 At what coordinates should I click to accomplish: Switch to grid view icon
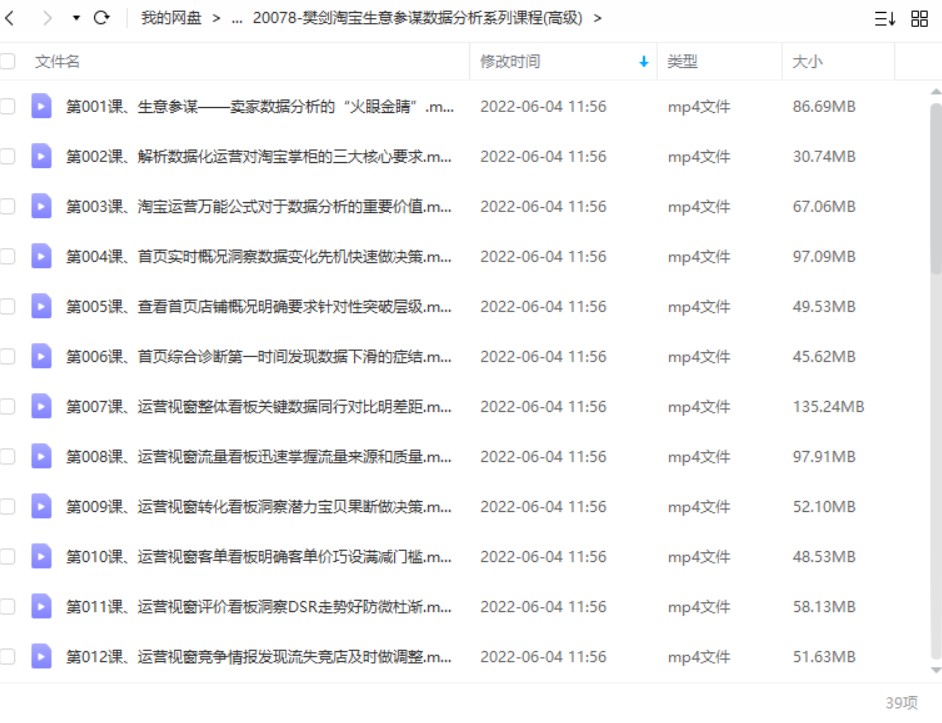tap(919, 19)
